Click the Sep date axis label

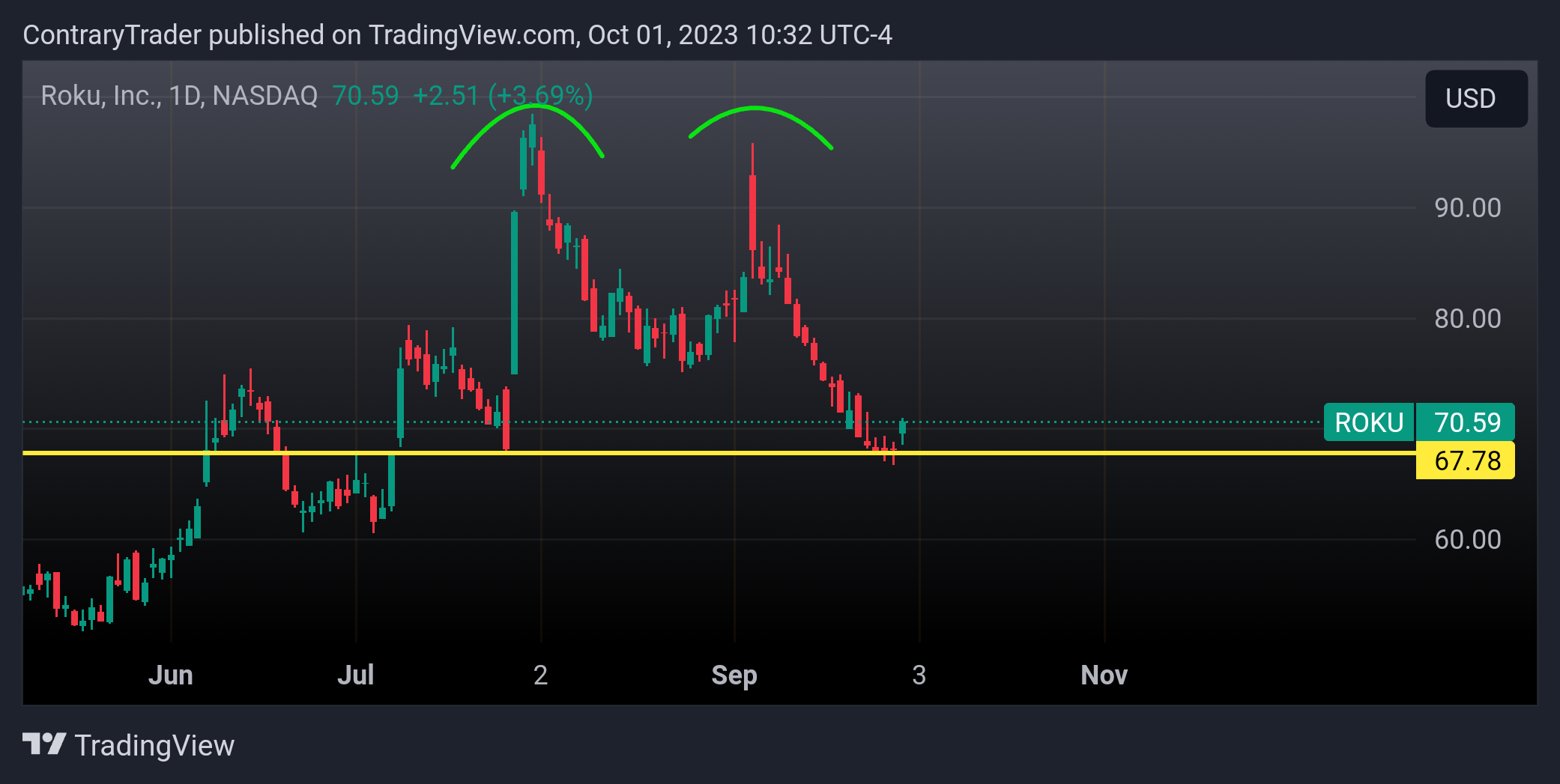click(x=734, y=675)
